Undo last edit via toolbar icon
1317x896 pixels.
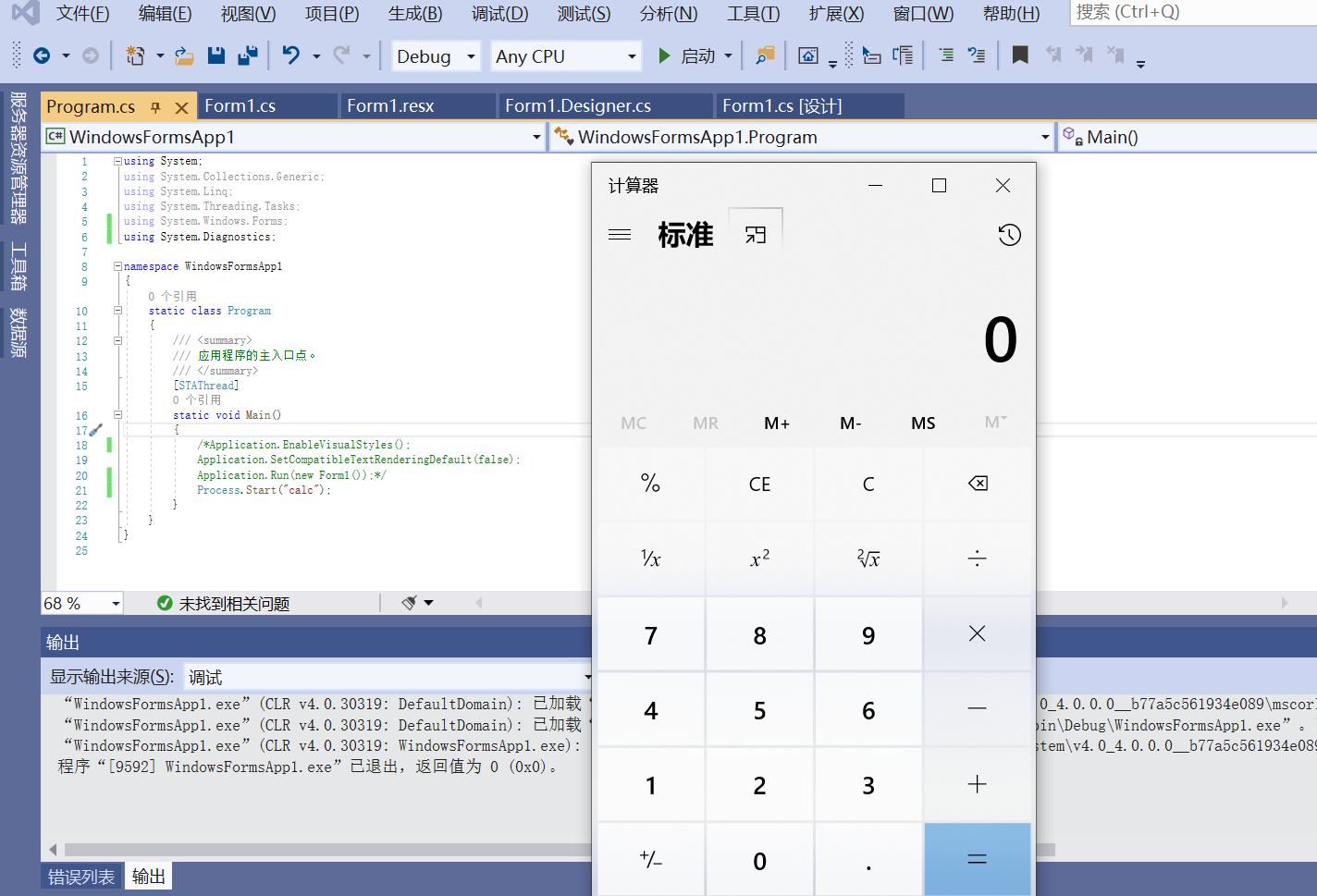293,55
